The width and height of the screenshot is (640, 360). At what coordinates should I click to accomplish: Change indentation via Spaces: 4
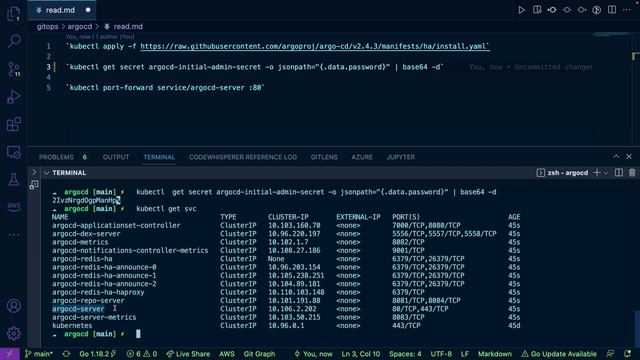pyautogui.click(x=405, y=354)
